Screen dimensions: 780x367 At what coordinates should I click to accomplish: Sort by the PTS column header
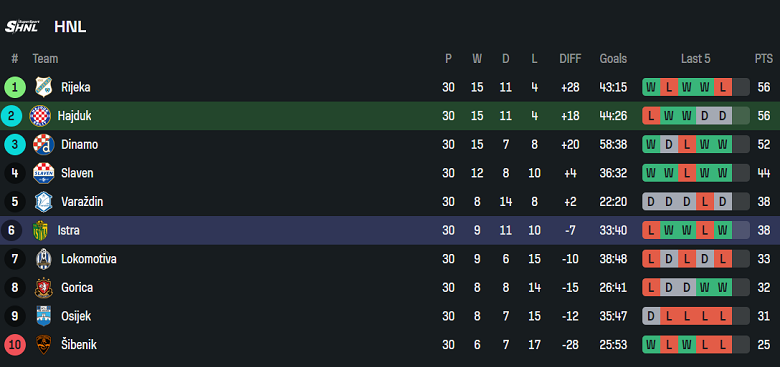(764, 59)
